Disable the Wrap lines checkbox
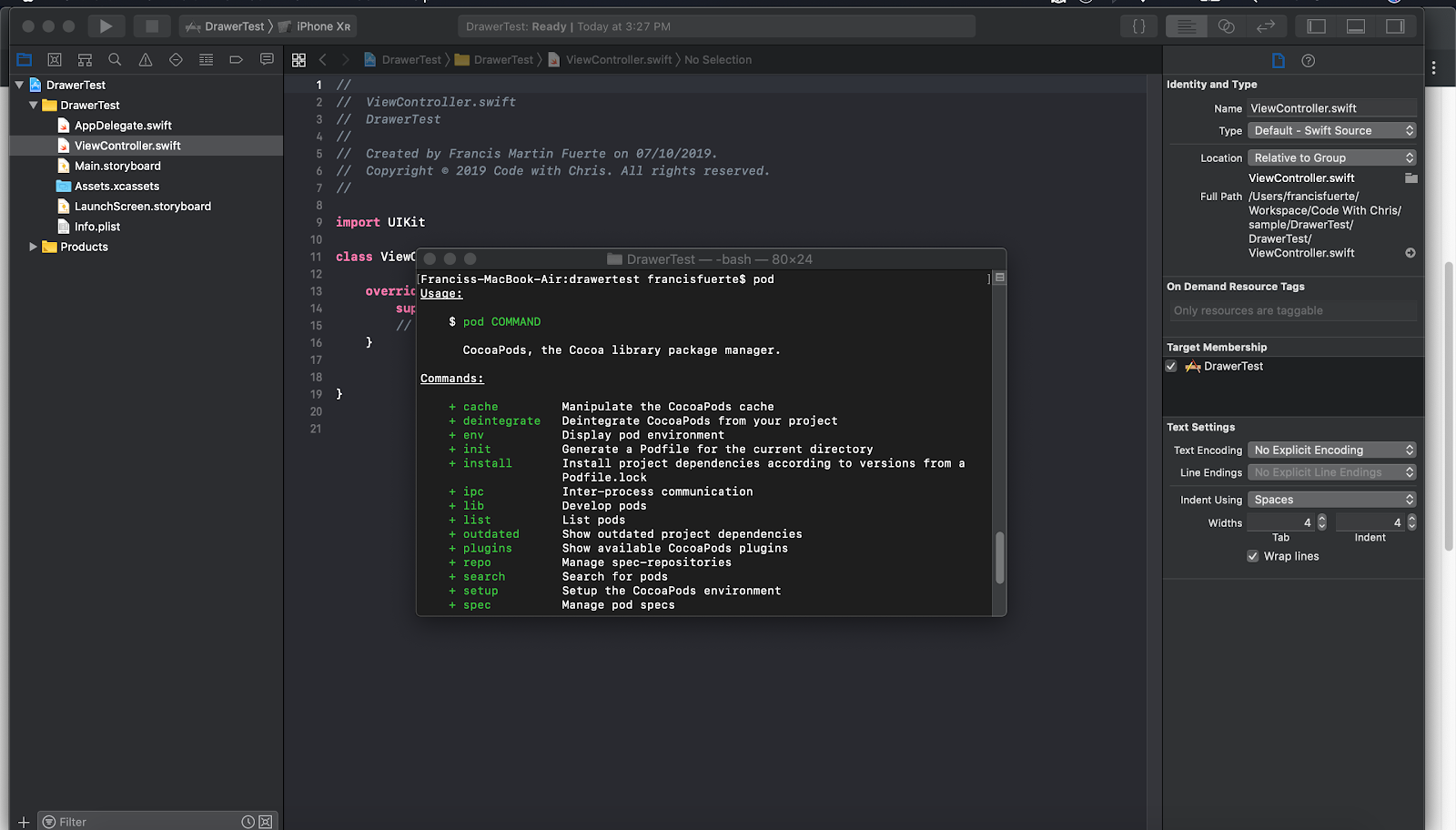 click(x=1252, y=556)
